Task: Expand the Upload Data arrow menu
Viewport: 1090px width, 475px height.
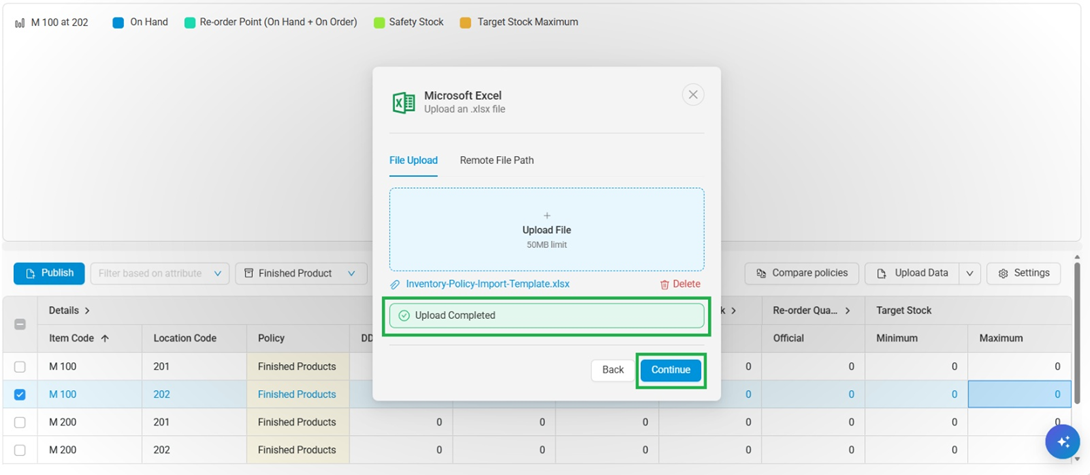Action: 968,273
